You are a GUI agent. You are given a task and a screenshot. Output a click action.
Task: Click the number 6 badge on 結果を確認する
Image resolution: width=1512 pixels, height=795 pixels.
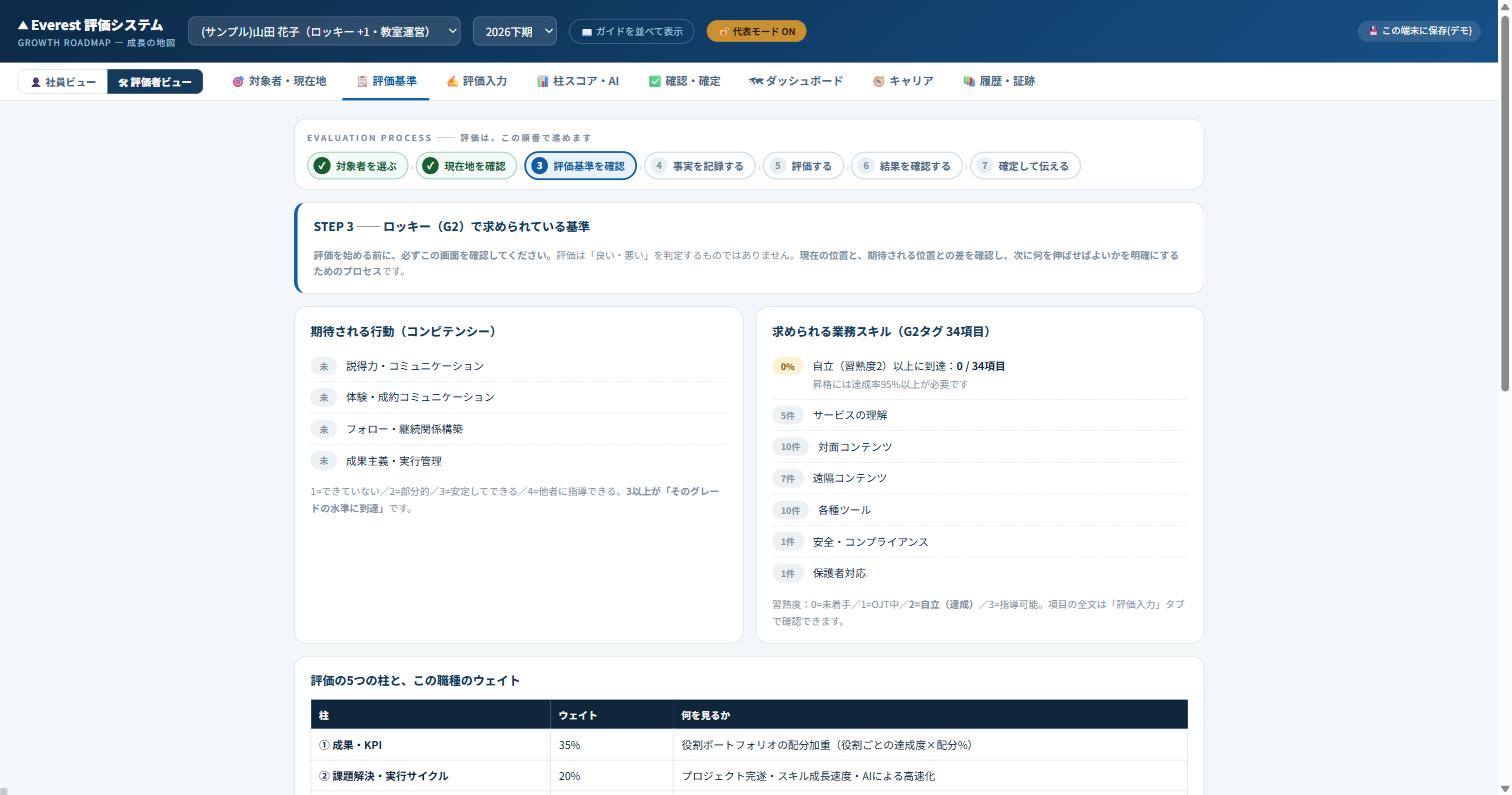866,166
